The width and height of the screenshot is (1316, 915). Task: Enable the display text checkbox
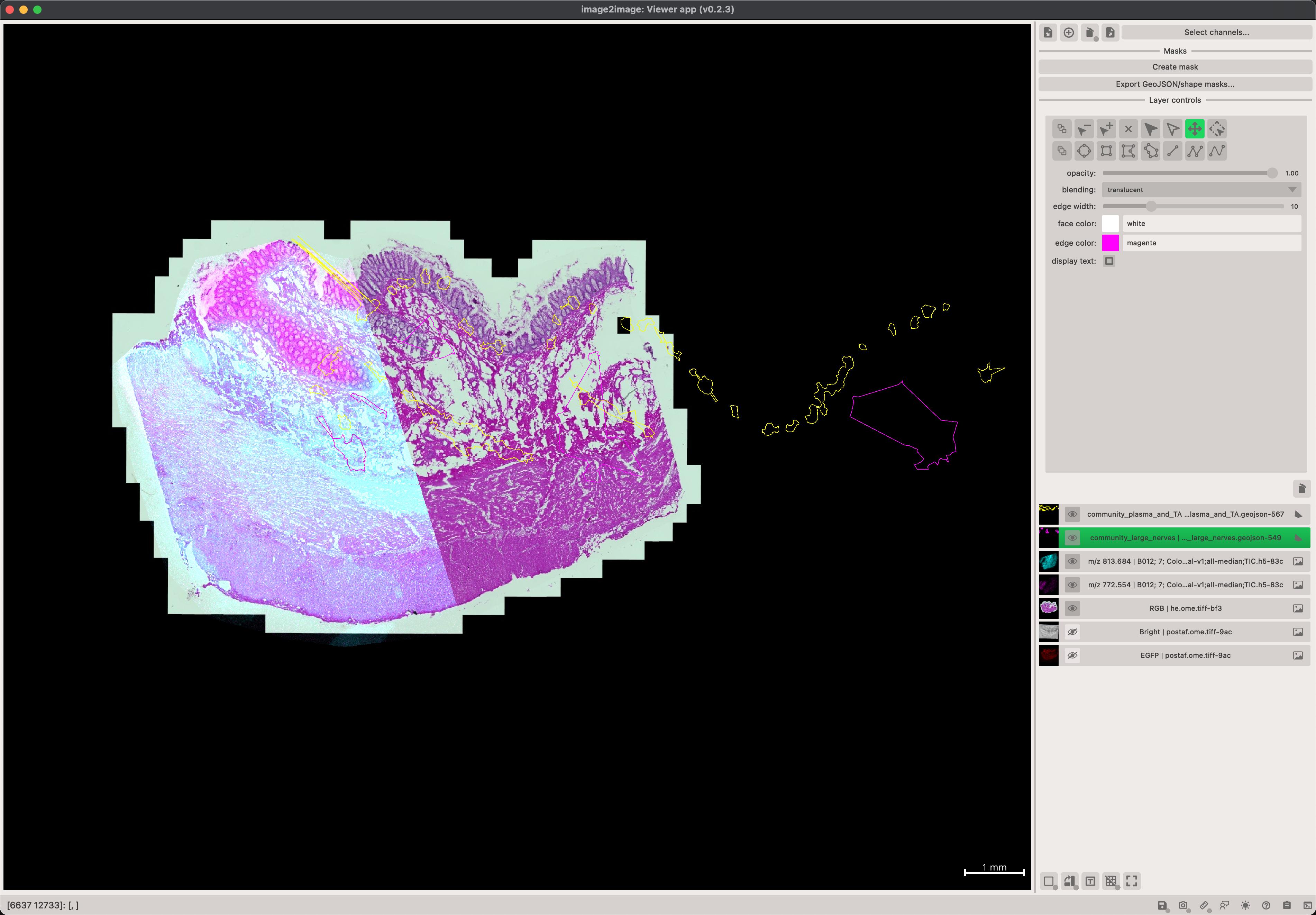click(x=1109, y=261)
